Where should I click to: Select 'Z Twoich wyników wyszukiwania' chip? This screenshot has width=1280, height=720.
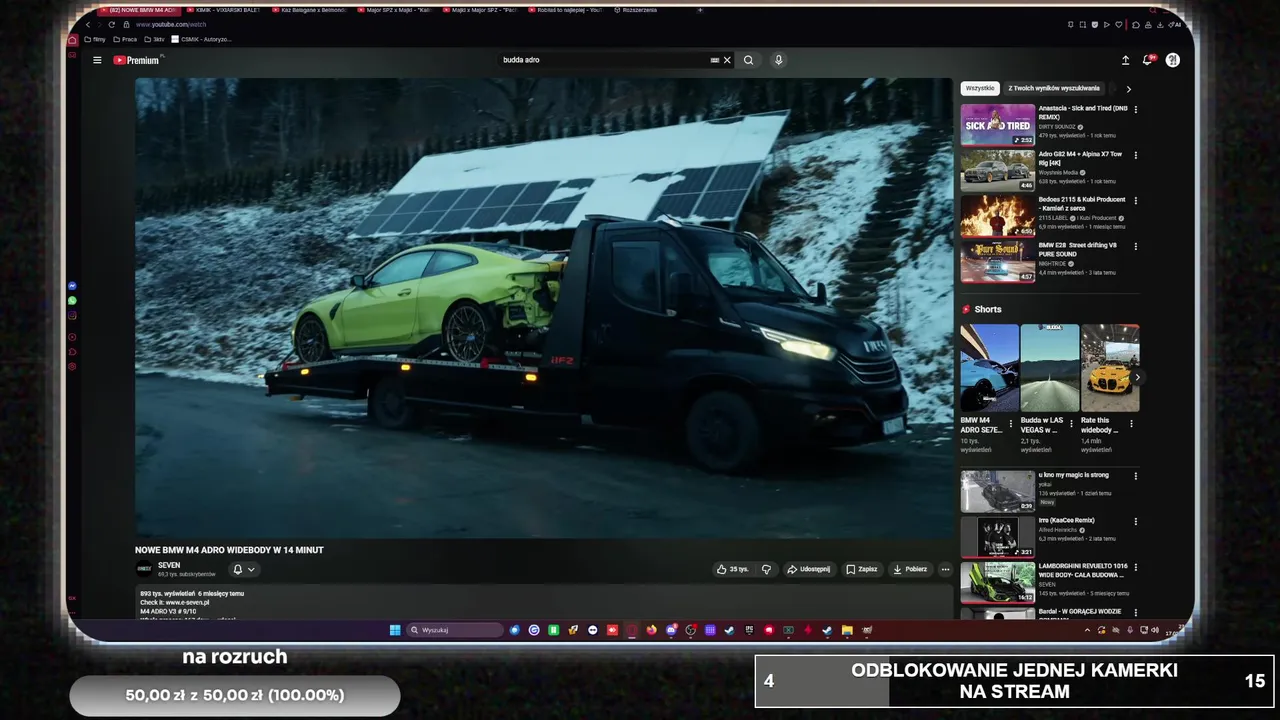[x=1053, y=88]
